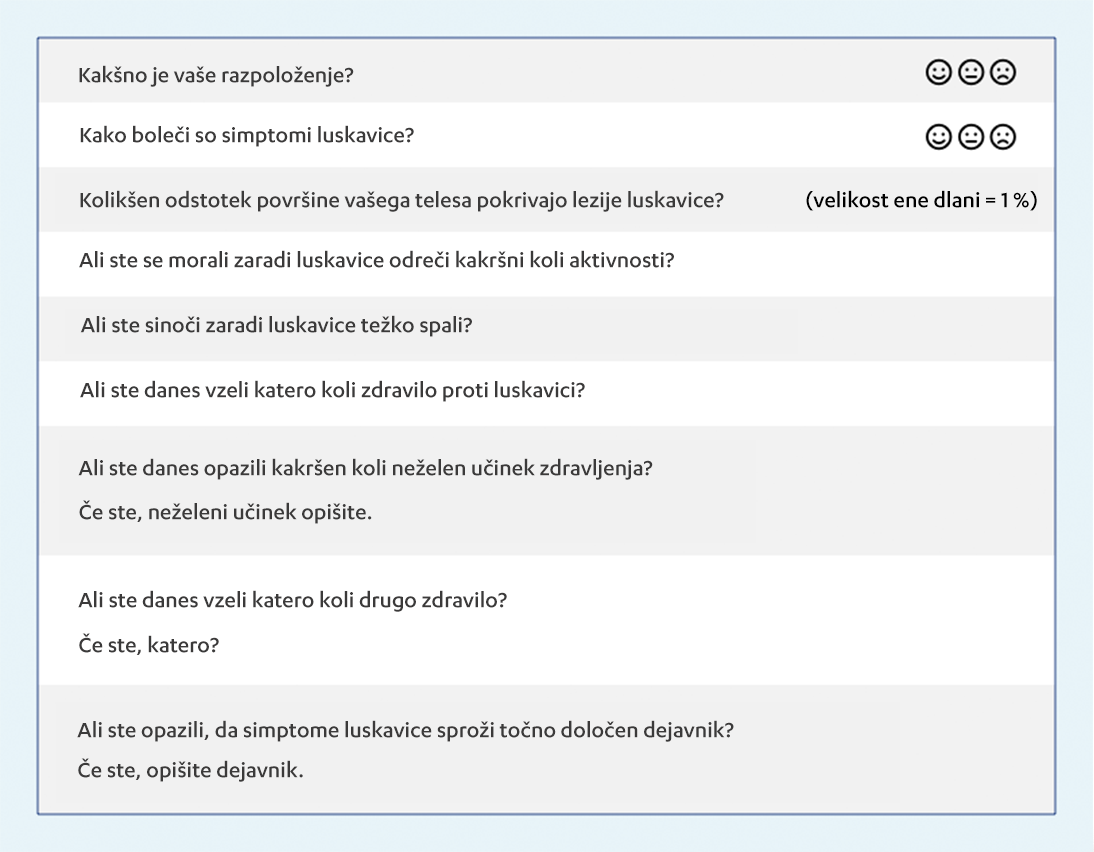1094x852 pixels.
Task: Click empty answer area beside side-effect question
Action: (x=850, y=490)
